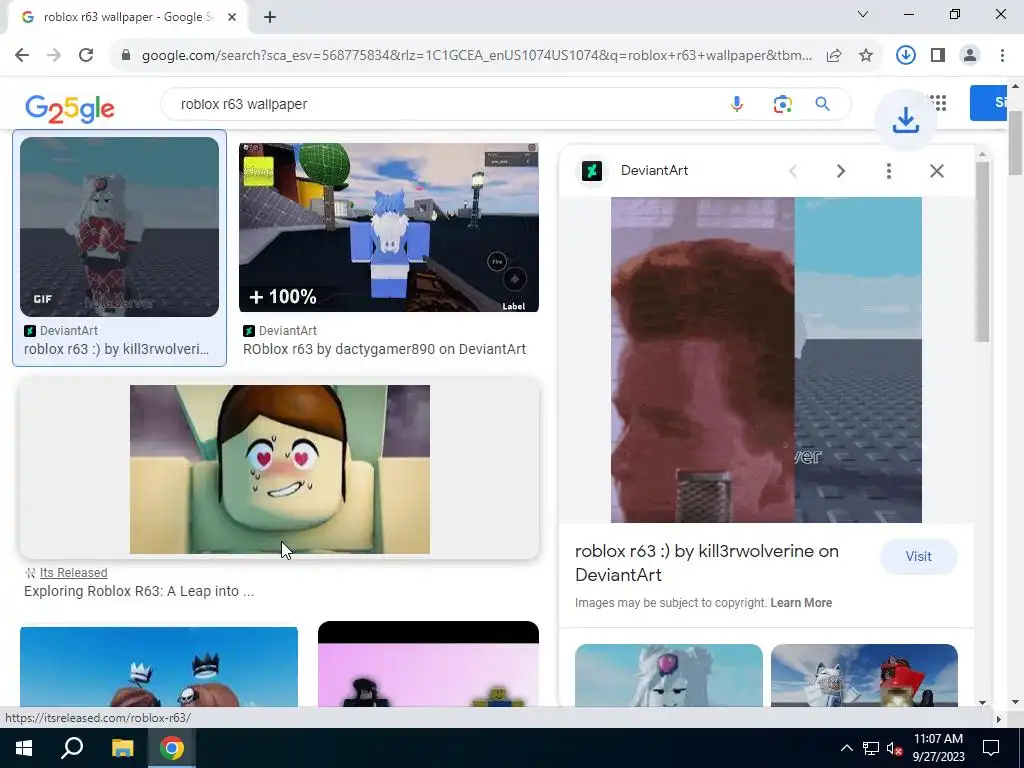
Task: Open the Windows Start menu
Action: pos(24,748)
